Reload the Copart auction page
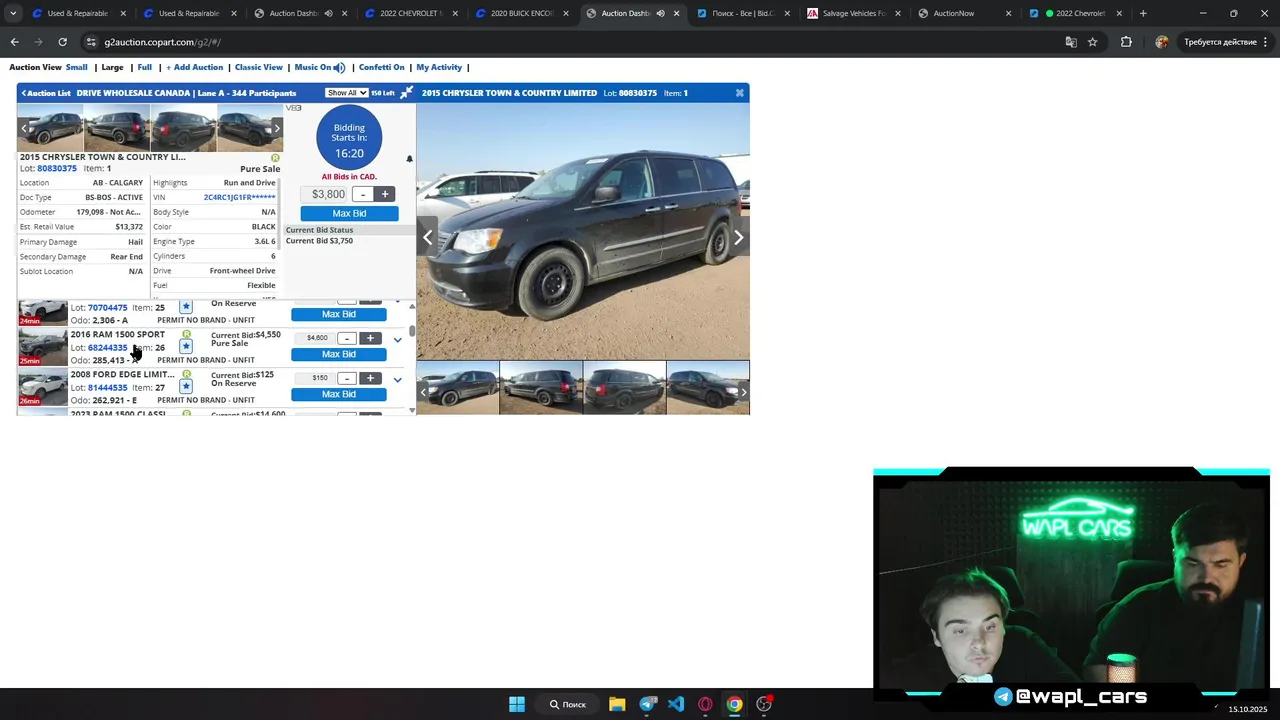 point(62,42)
